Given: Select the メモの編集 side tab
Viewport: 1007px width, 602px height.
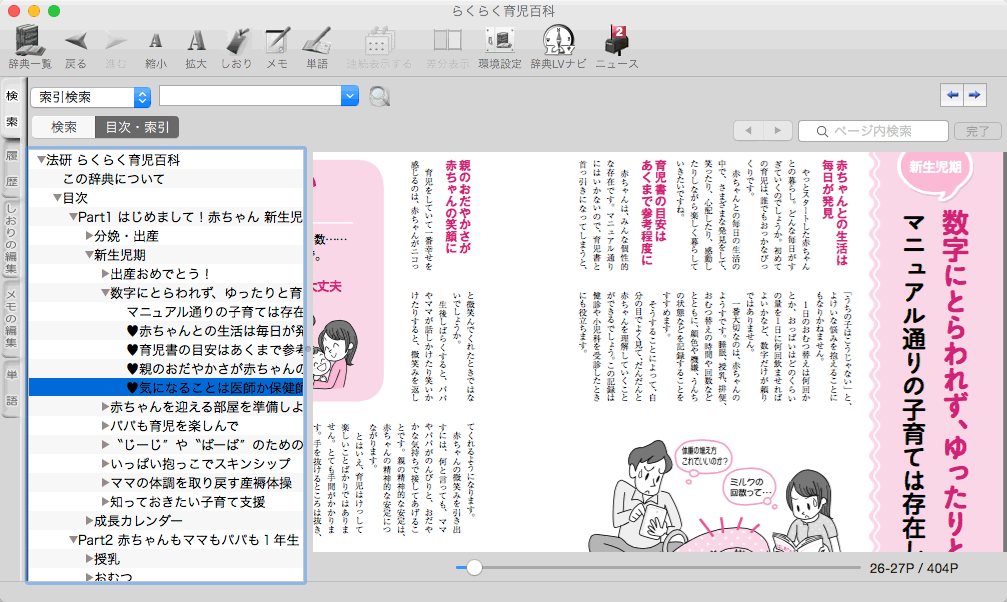Looking at the screenshot, I should tap(12, 319).
